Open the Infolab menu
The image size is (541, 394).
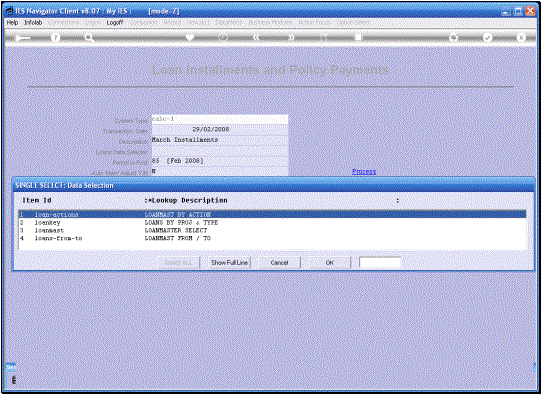(x=33, y=22)
